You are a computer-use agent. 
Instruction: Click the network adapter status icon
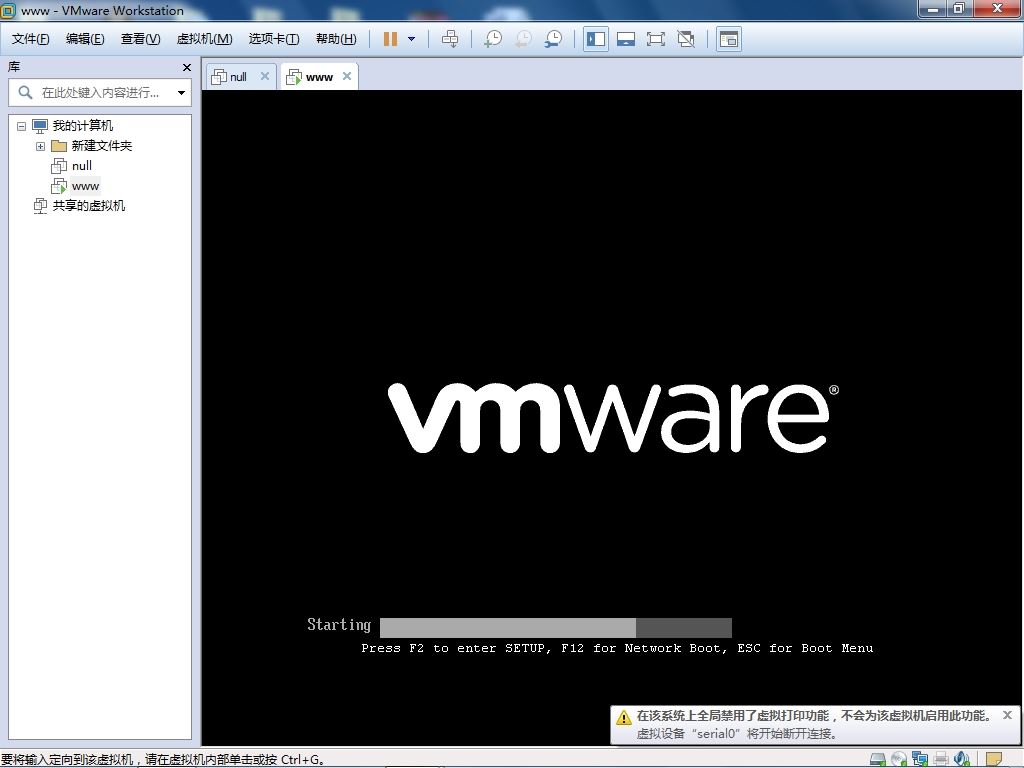coord(920,760)
